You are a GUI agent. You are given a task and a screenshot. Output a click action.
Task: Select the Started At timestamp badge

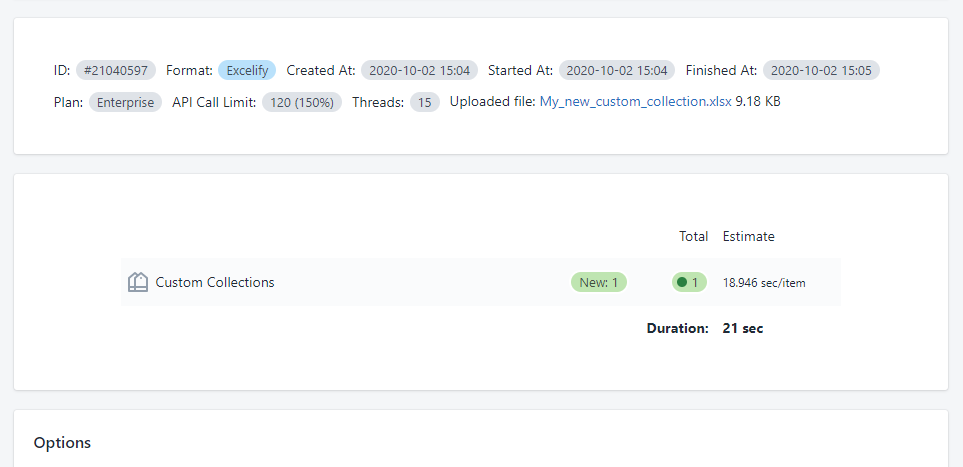[x=617, y=71]
